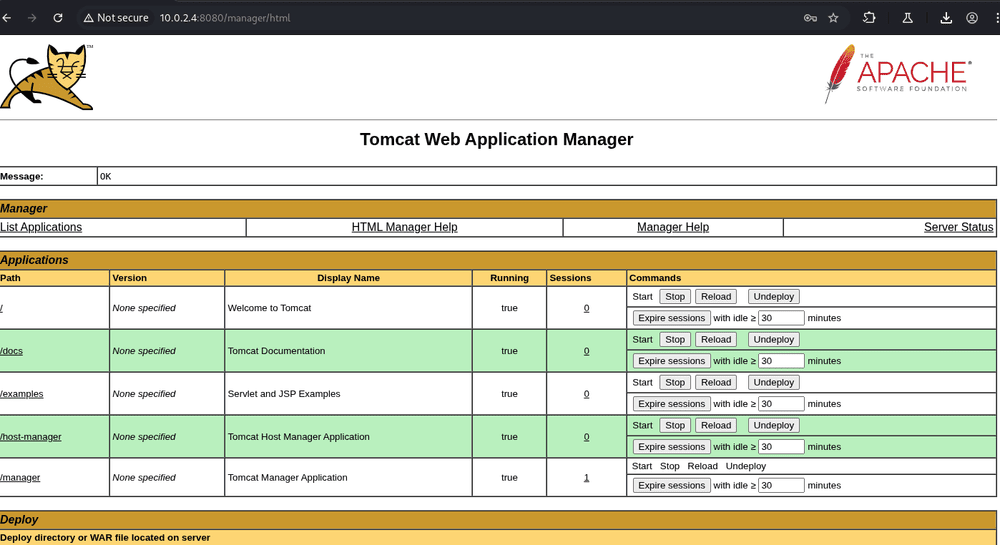1000x545 pixels.
Task: Open the Server Status link
Action: click(959, 227)
